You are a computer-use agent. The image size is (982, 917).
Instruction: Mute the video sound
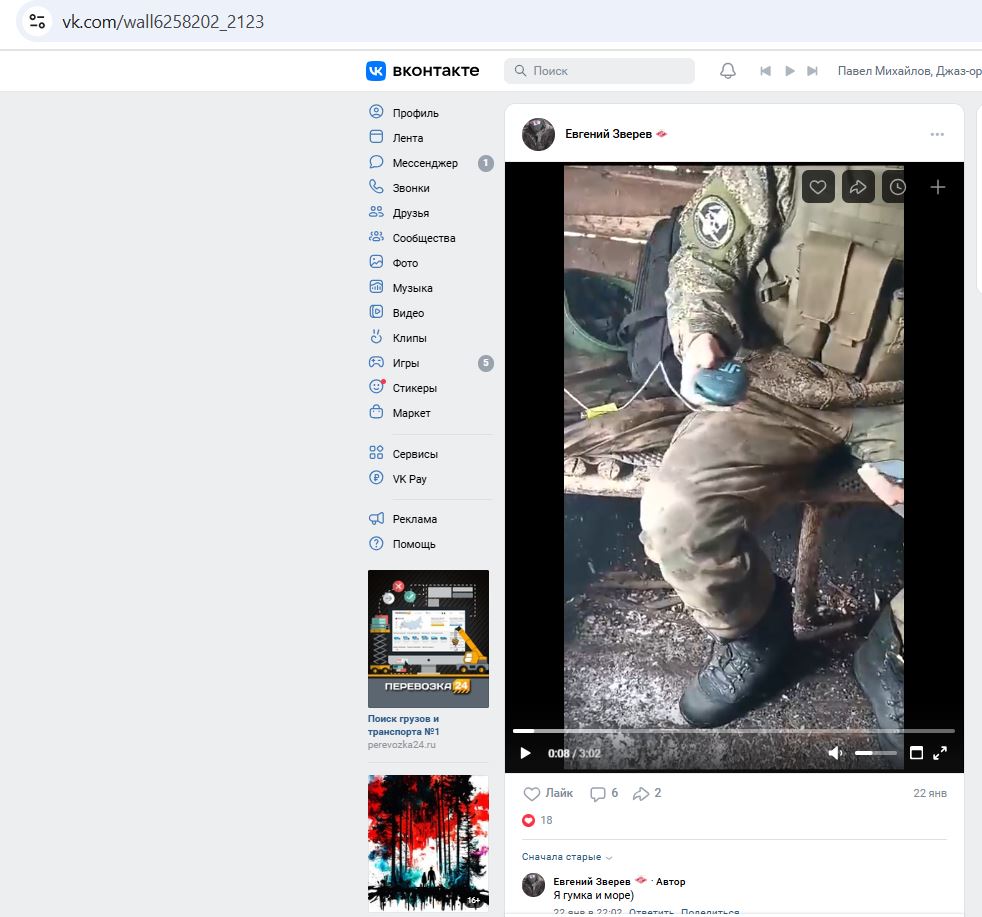click(x=835, y=753)
